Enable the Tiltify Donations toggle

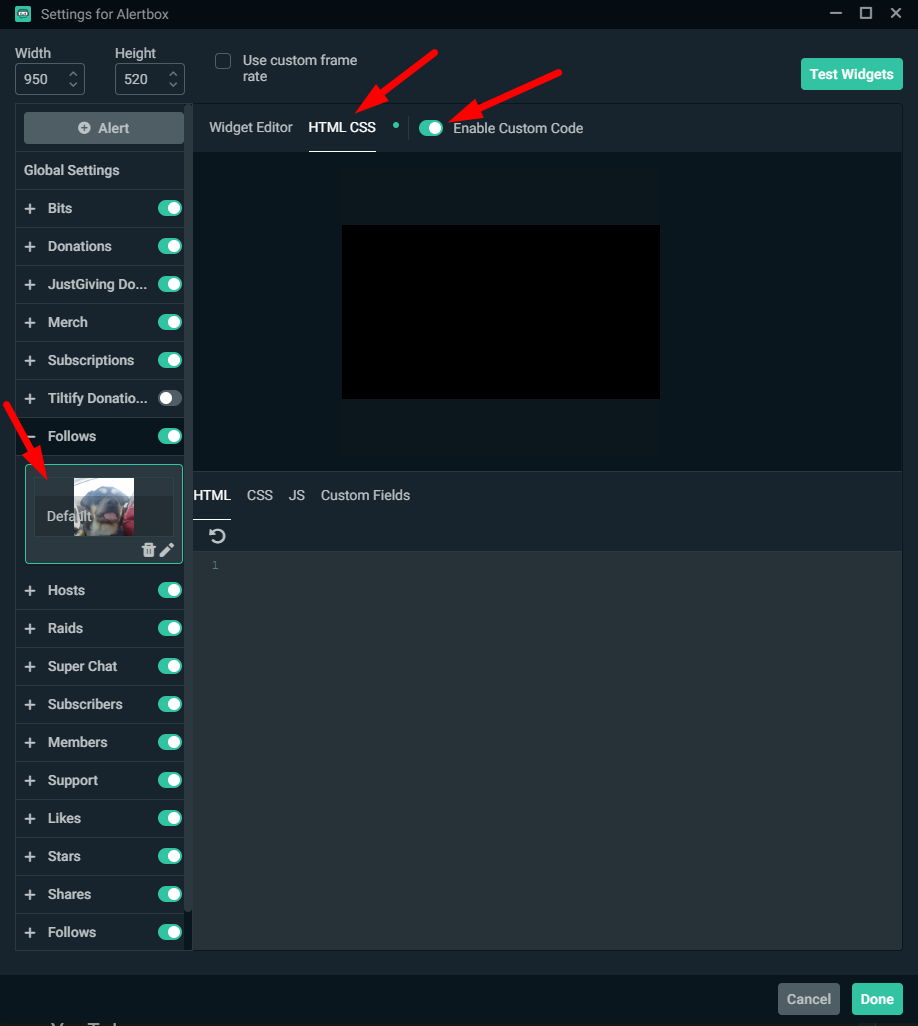click(170, 398)
